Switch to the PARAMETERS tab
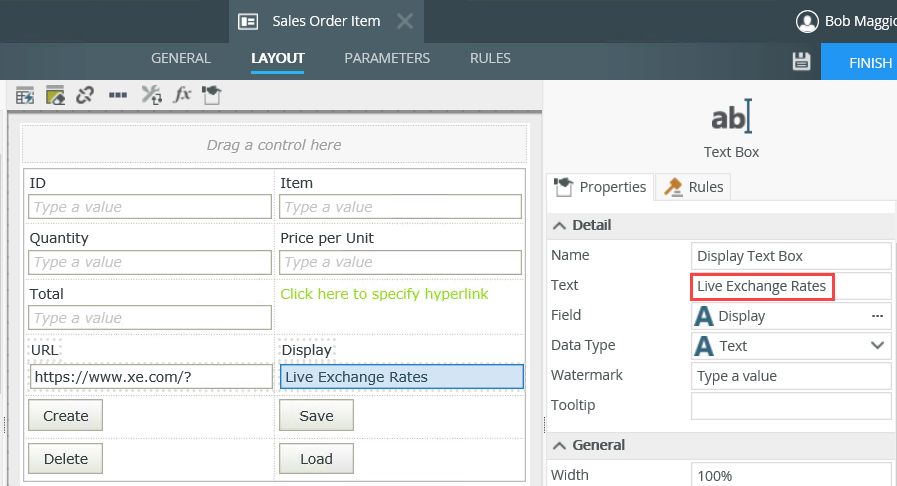This screenshot has width=897, height=486. point(387,59)
